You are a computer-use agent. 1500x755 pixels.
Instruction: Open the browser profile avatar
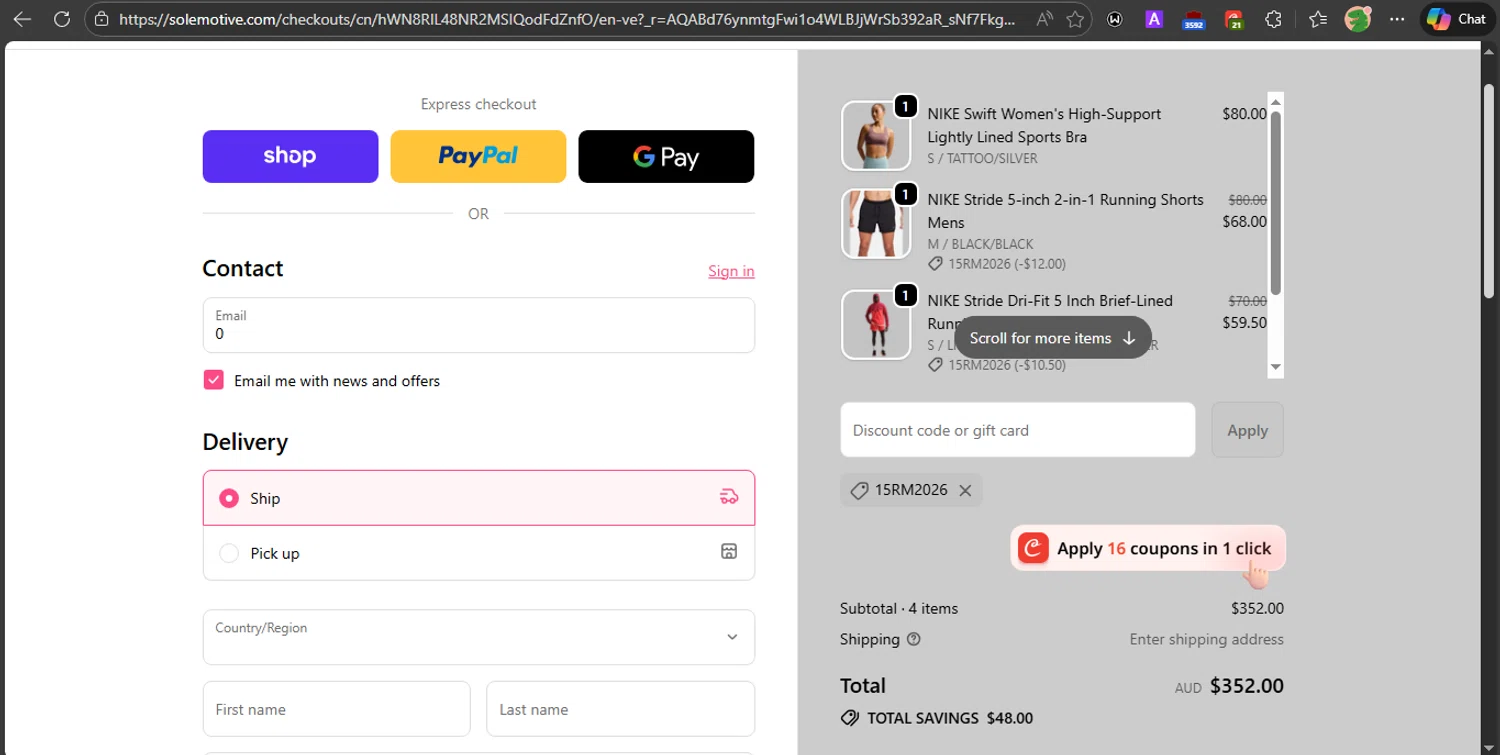coord(1358,19)
